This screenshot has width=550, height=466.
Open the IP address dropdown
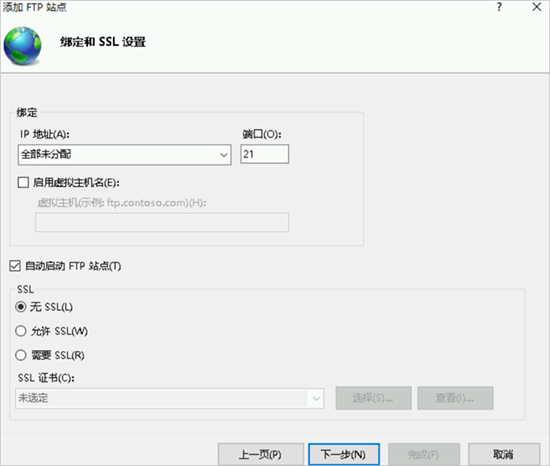click(223, 155)
